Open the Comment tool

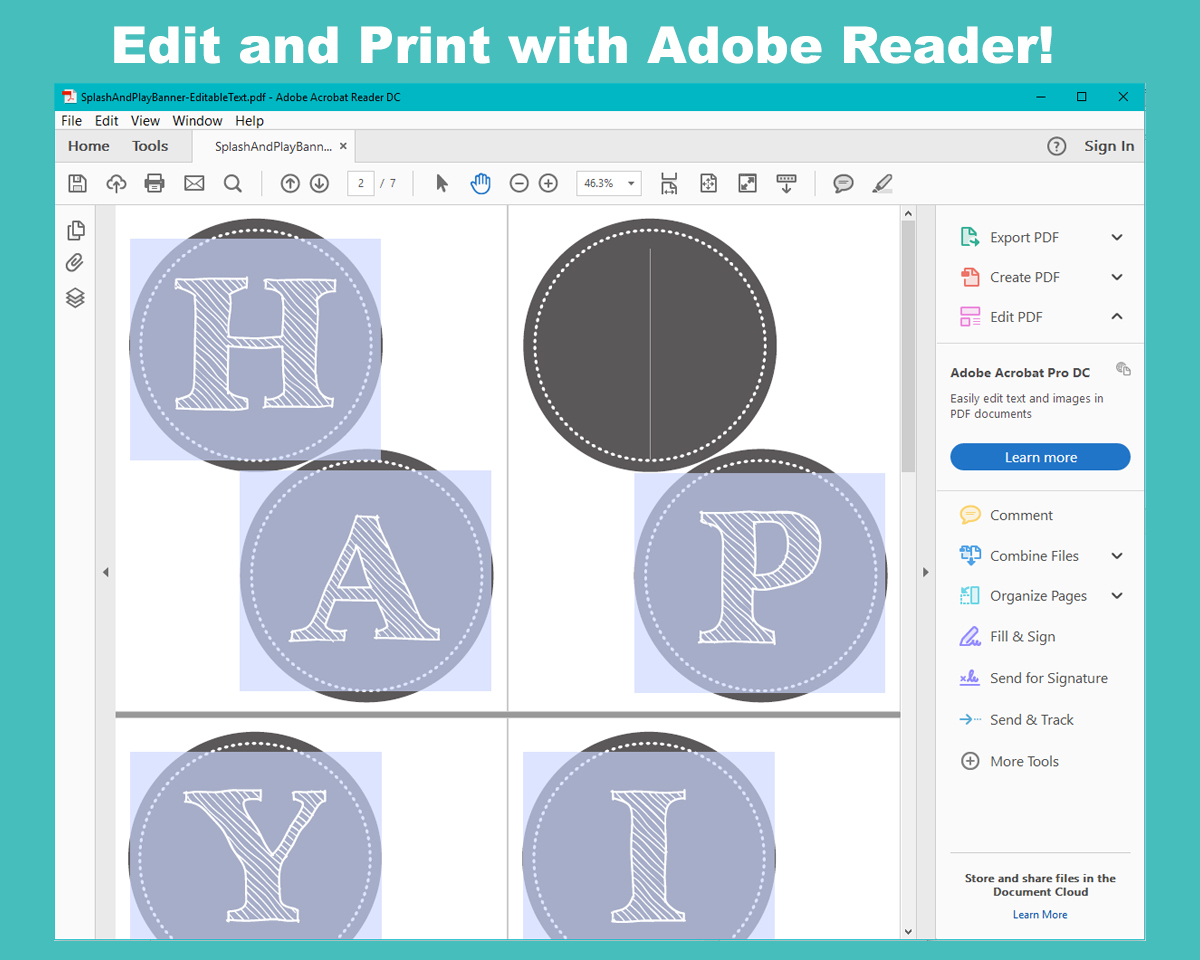click(x=1021, y=515)
